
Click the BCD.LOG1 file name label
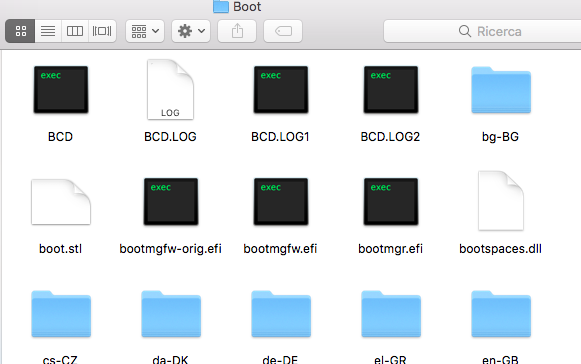280,137
